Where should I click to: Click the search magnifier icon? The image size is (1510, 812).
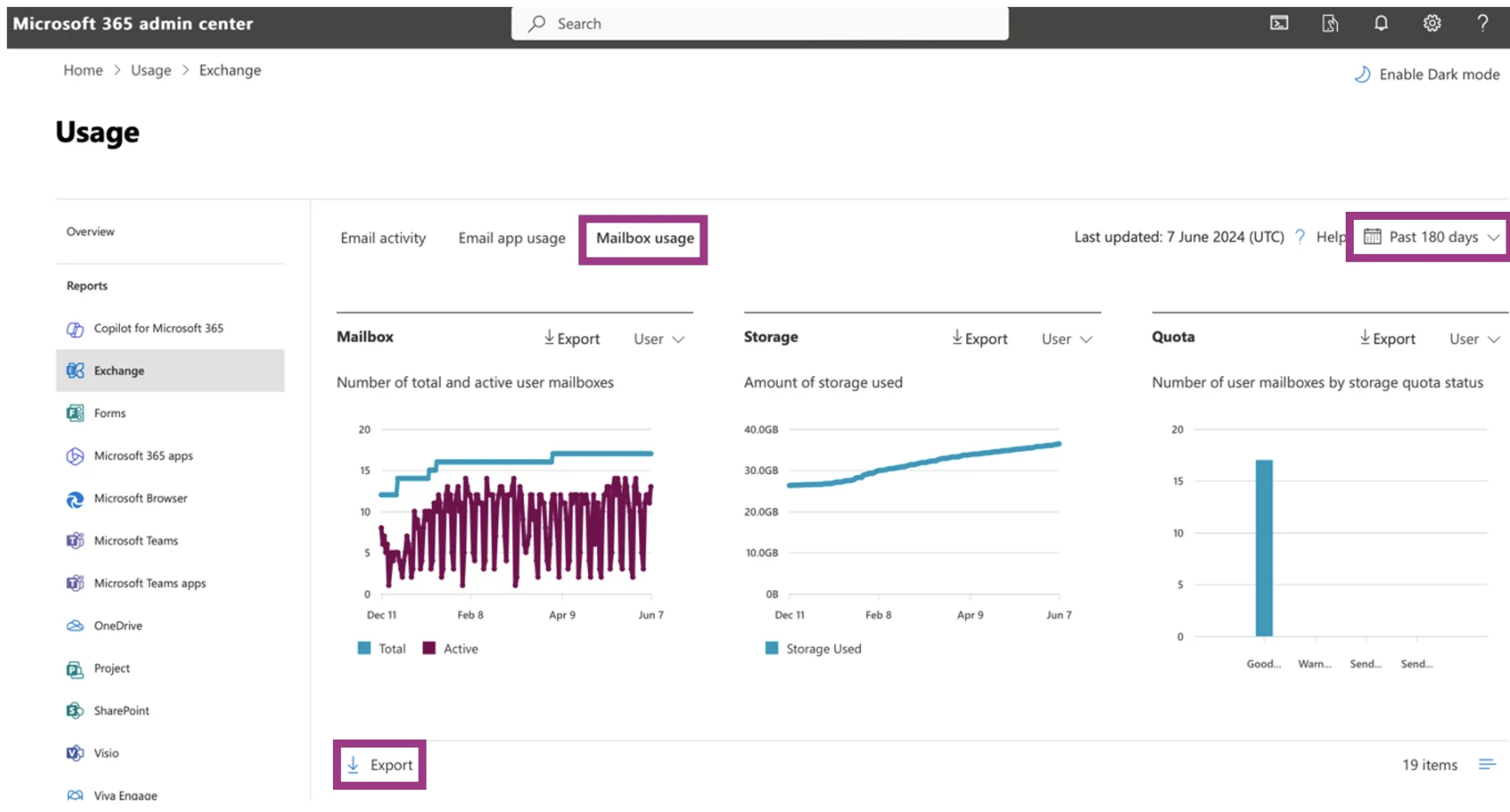tap(536, 24)
